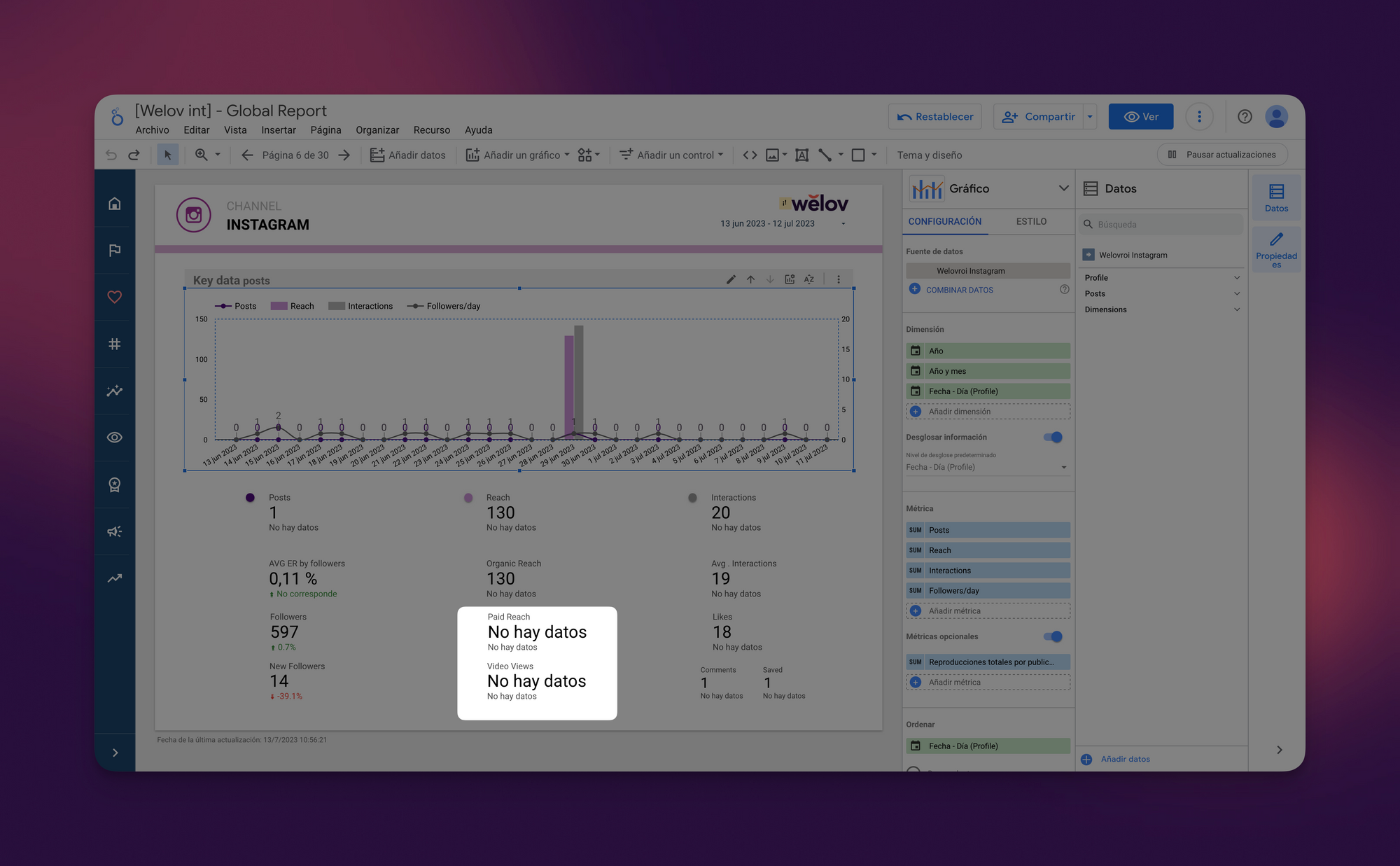
Task: Open Home icon in left sidebar
Action: tap(115, 204)
